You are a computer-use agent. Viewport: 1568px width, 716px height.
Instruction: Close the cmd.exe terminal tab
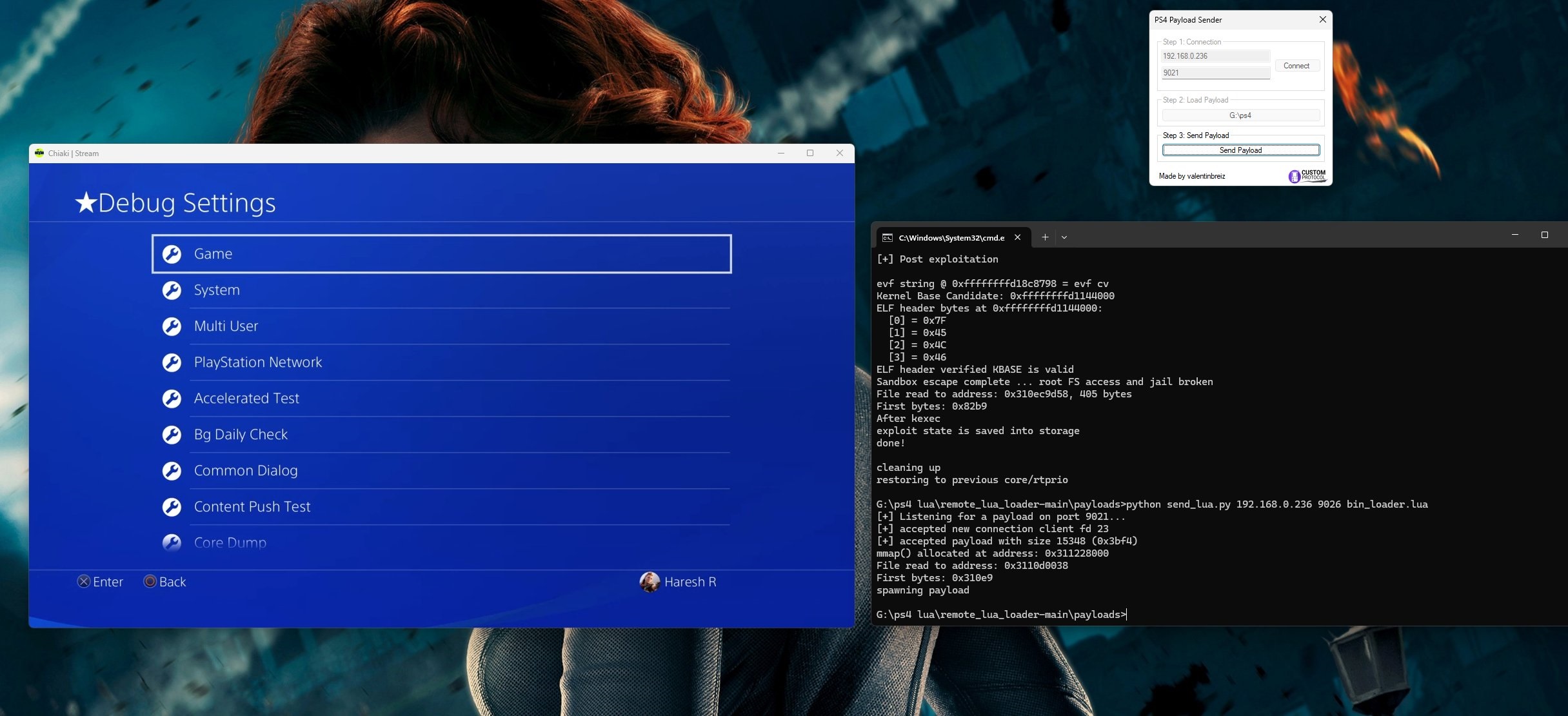click(1018, 237)
